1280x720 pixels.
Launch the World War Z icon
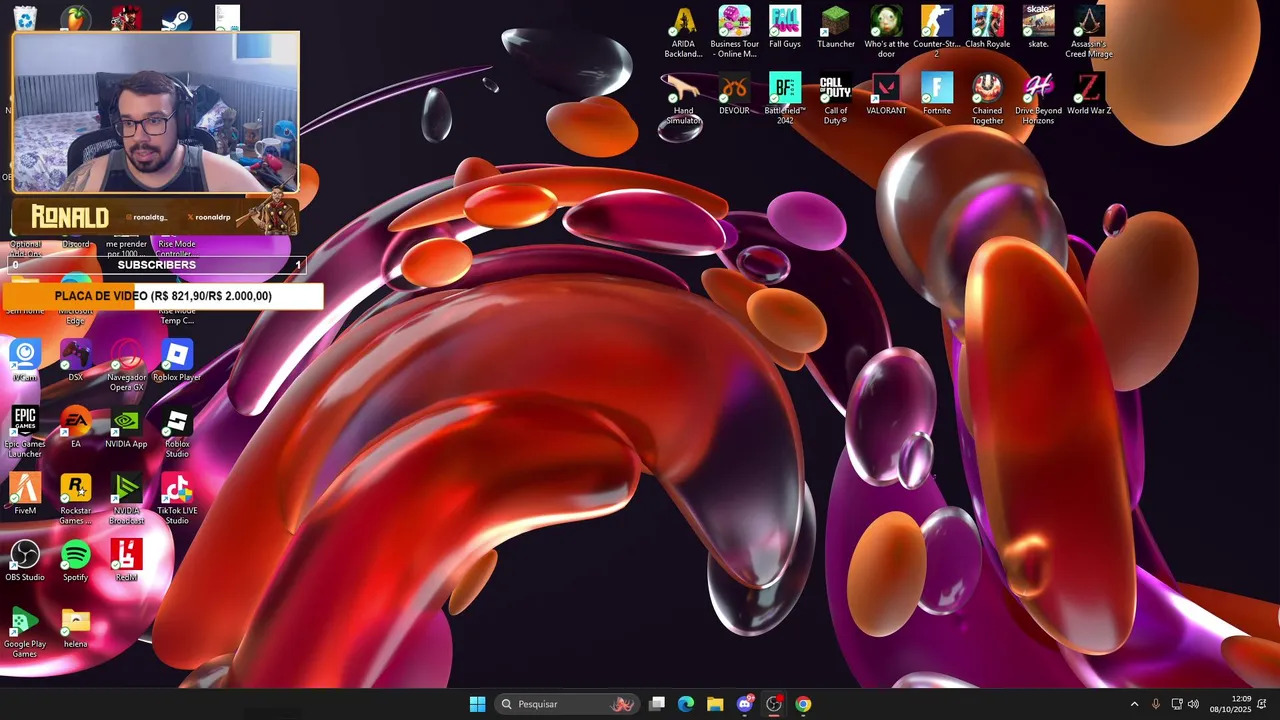[1089, 94]
